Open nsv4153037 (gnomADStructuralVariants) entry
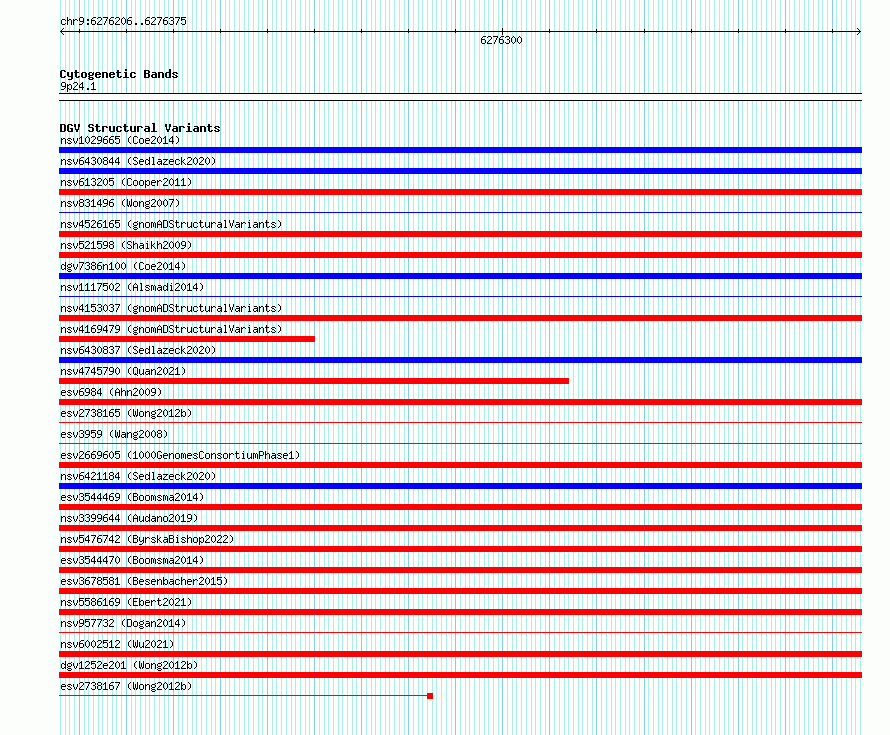This screenshot has height=735, width=890. 171,308
